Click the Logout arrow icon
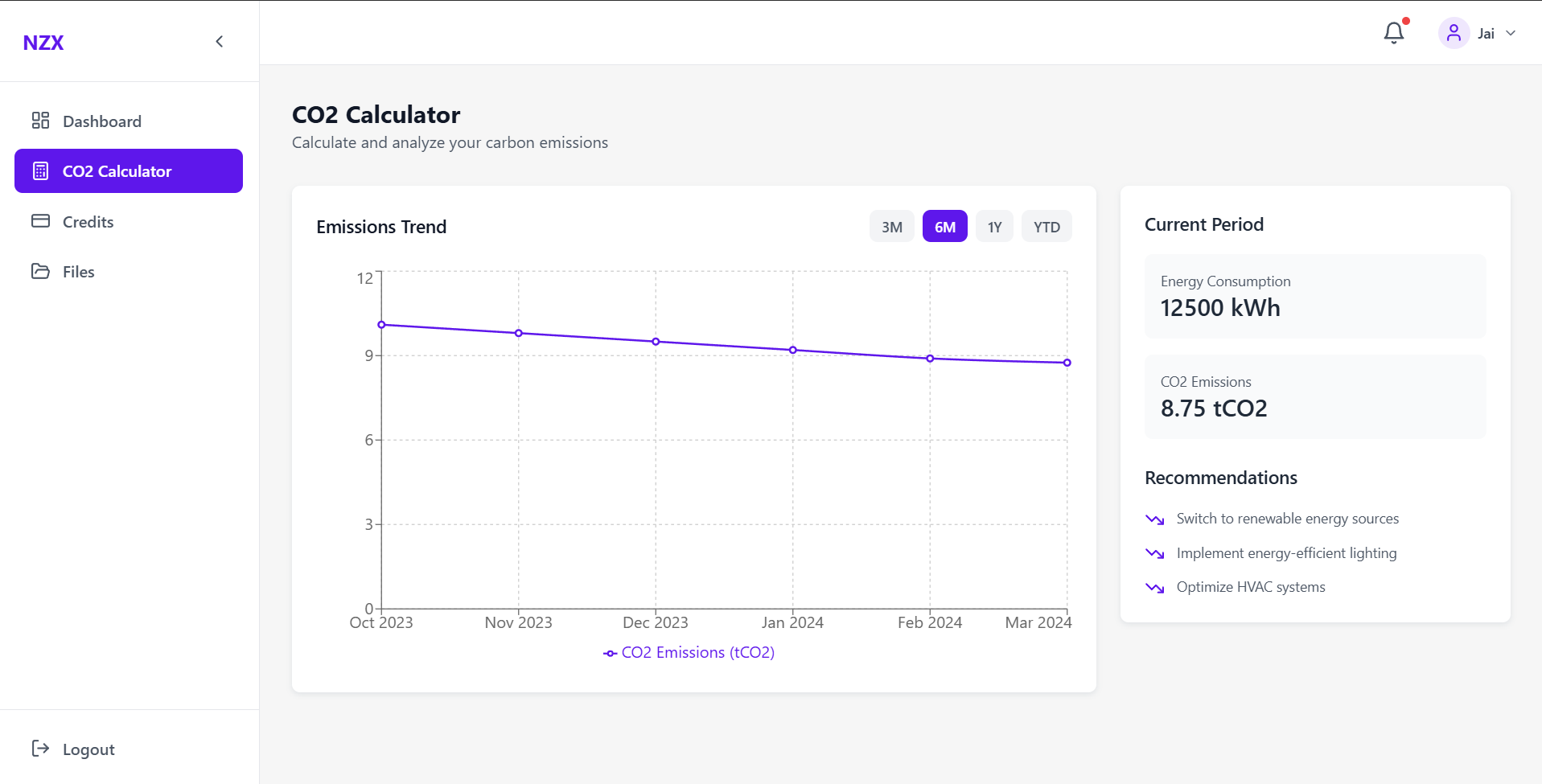 (x=40, y=749)
